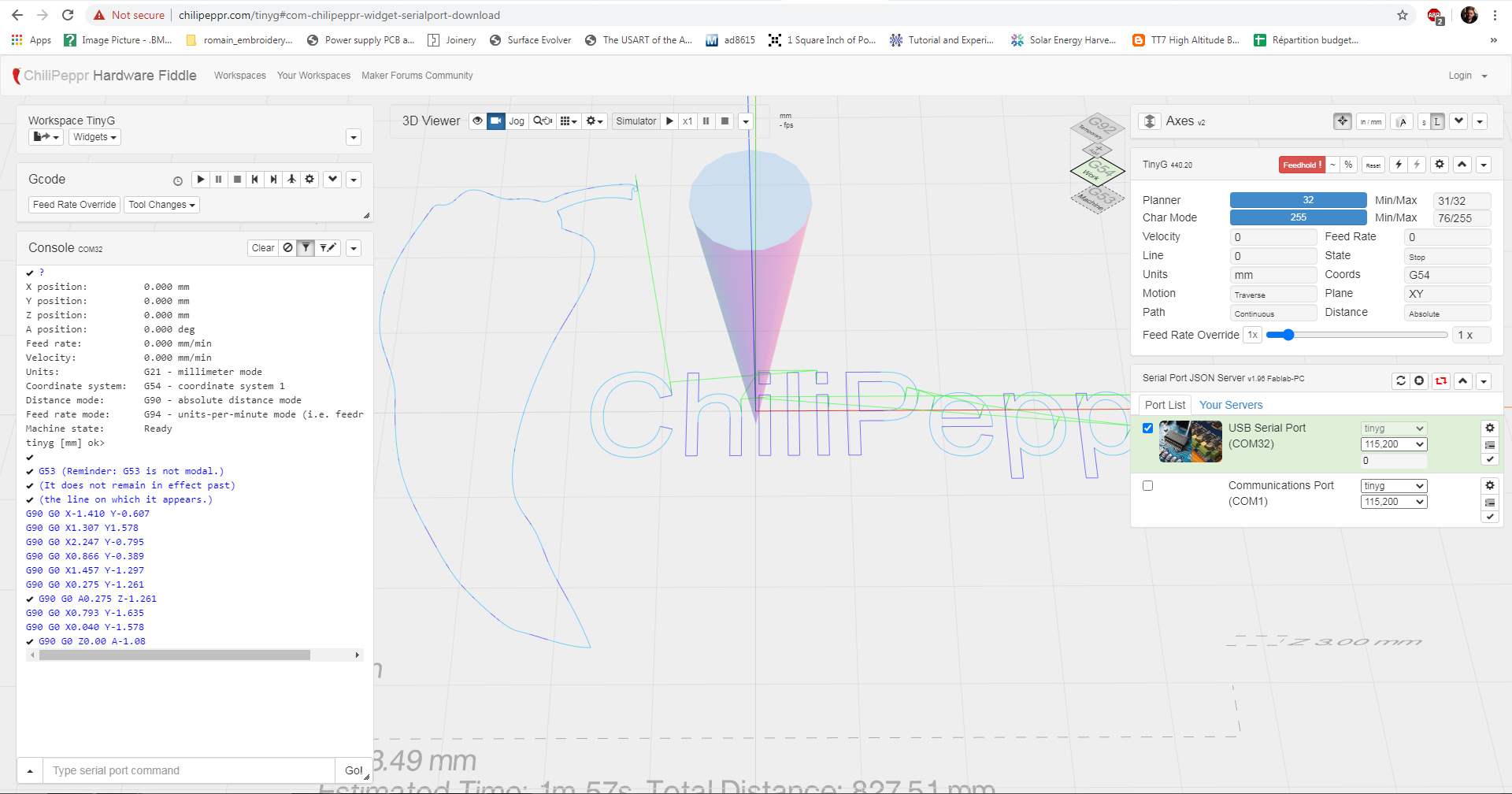Stop Gcode execution in Gcode widget
Screen dimensions: 1512x794
[237, 180]
